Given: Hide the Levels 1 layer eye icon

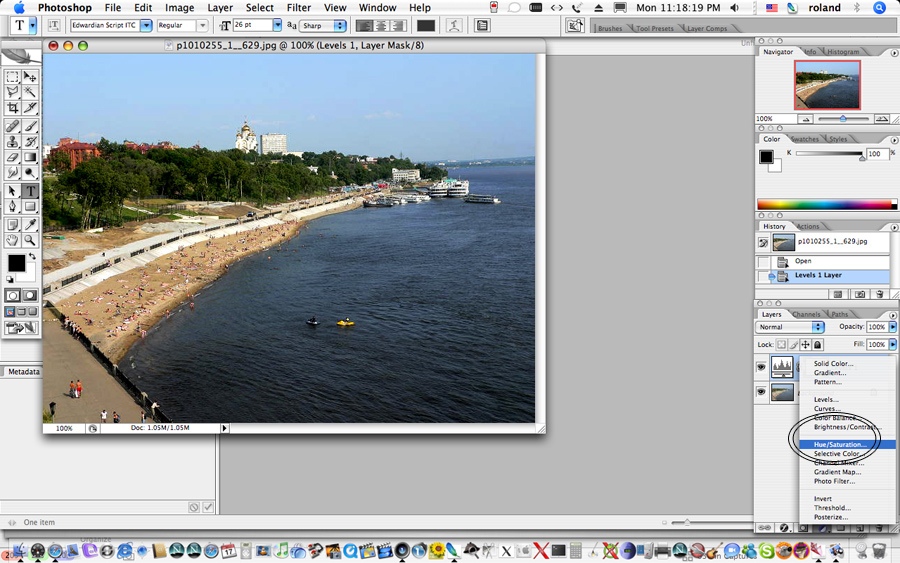Looking at the screenshot, I should [x=761, y=367].
